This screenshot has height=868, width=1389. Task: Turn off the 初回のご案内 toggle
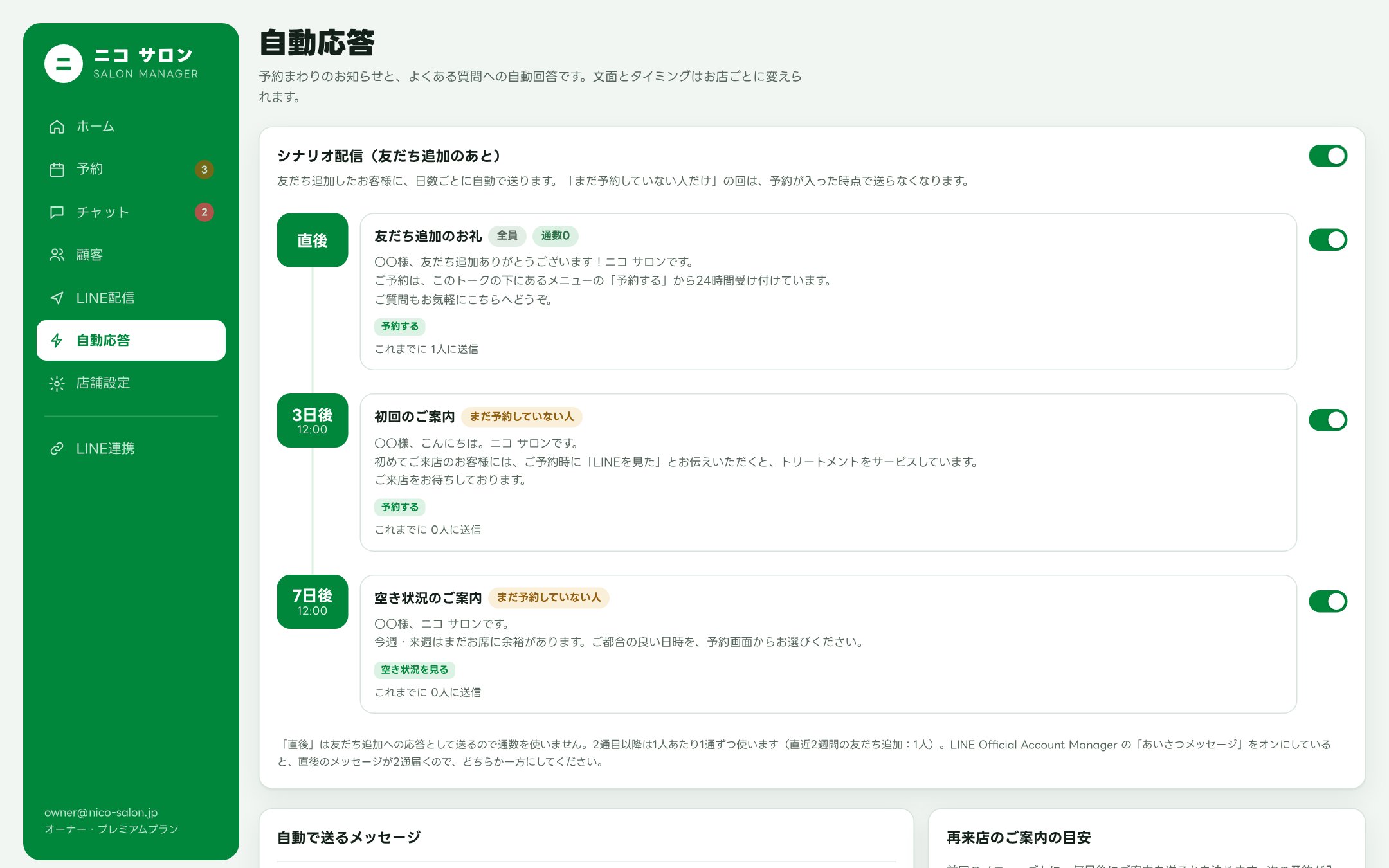[x=1328, y=420]
